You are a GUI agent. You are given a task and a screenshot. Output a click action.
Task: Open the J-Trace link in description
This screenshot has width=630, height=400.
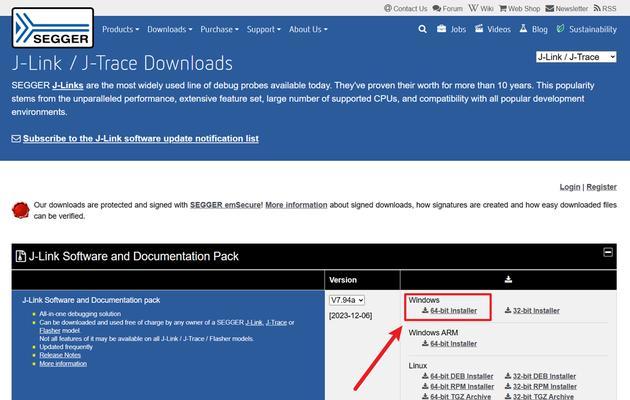click(276, 322)
